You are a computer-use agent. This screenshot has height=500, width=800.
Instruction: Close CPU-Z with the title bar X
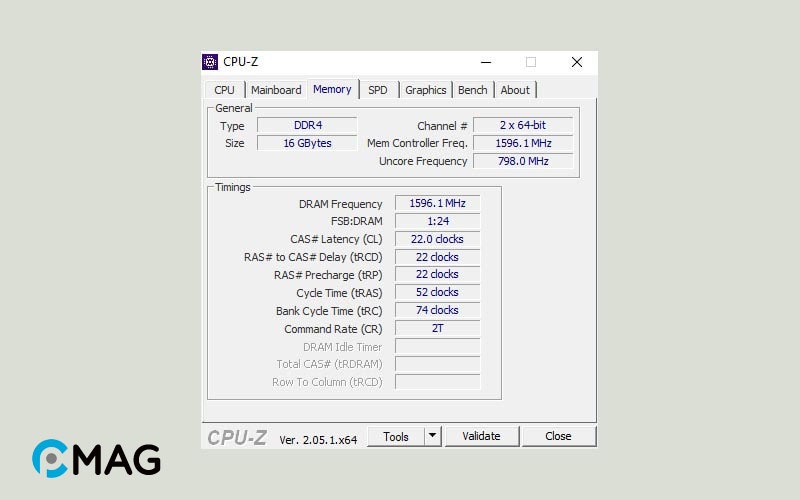click(x=577, y=62)
